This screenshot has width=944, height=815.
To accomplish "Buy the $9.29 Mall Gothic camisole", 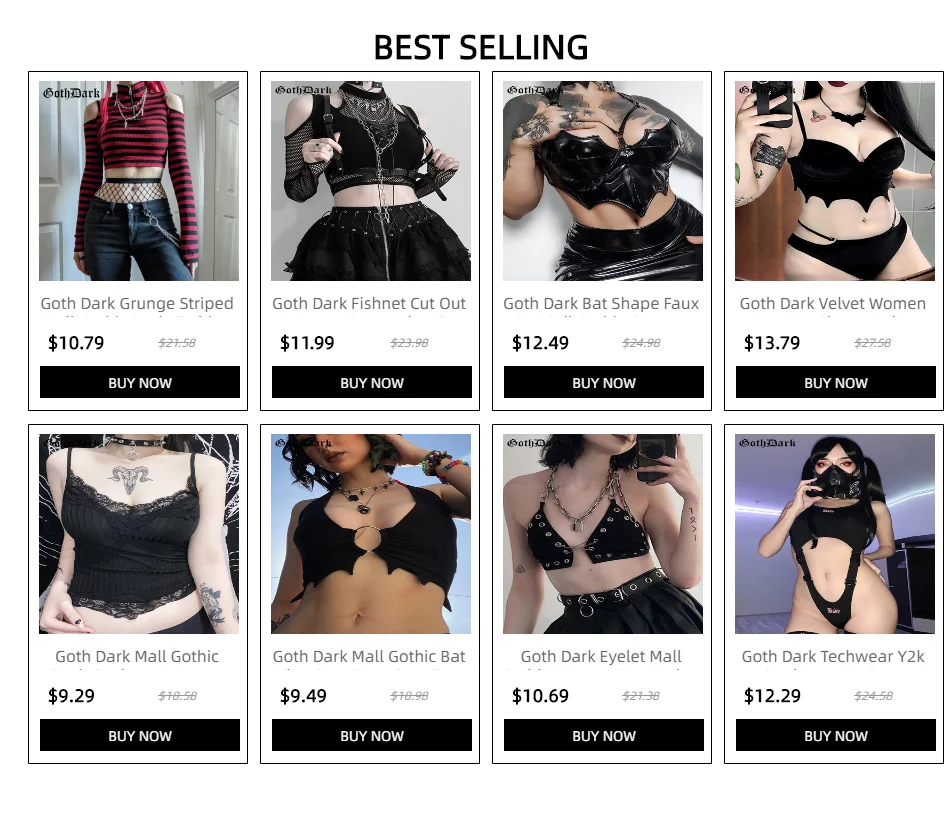I will click(x=140, y=735).
